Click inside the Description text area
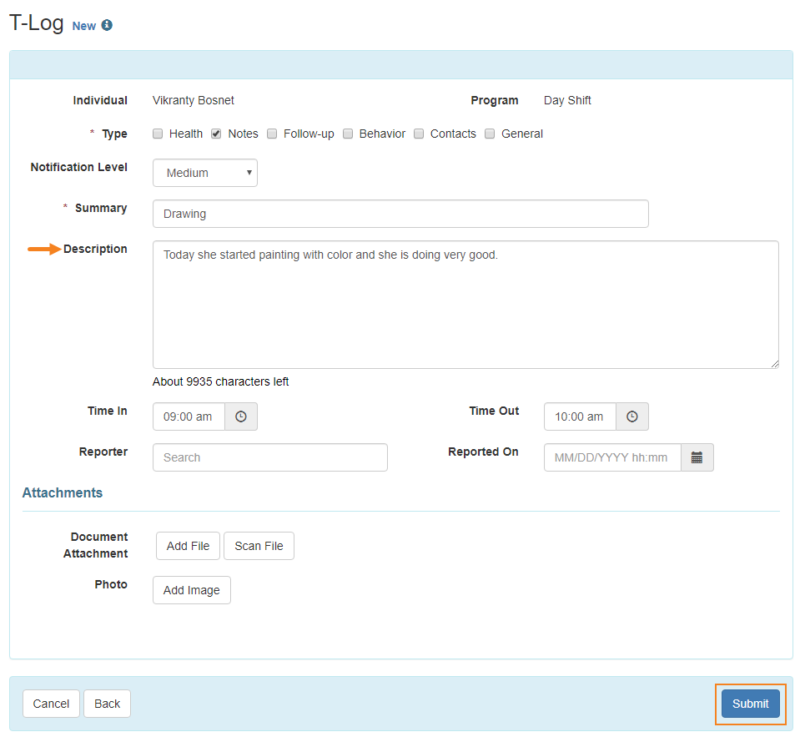800x742 pixels. coord(465,300)
